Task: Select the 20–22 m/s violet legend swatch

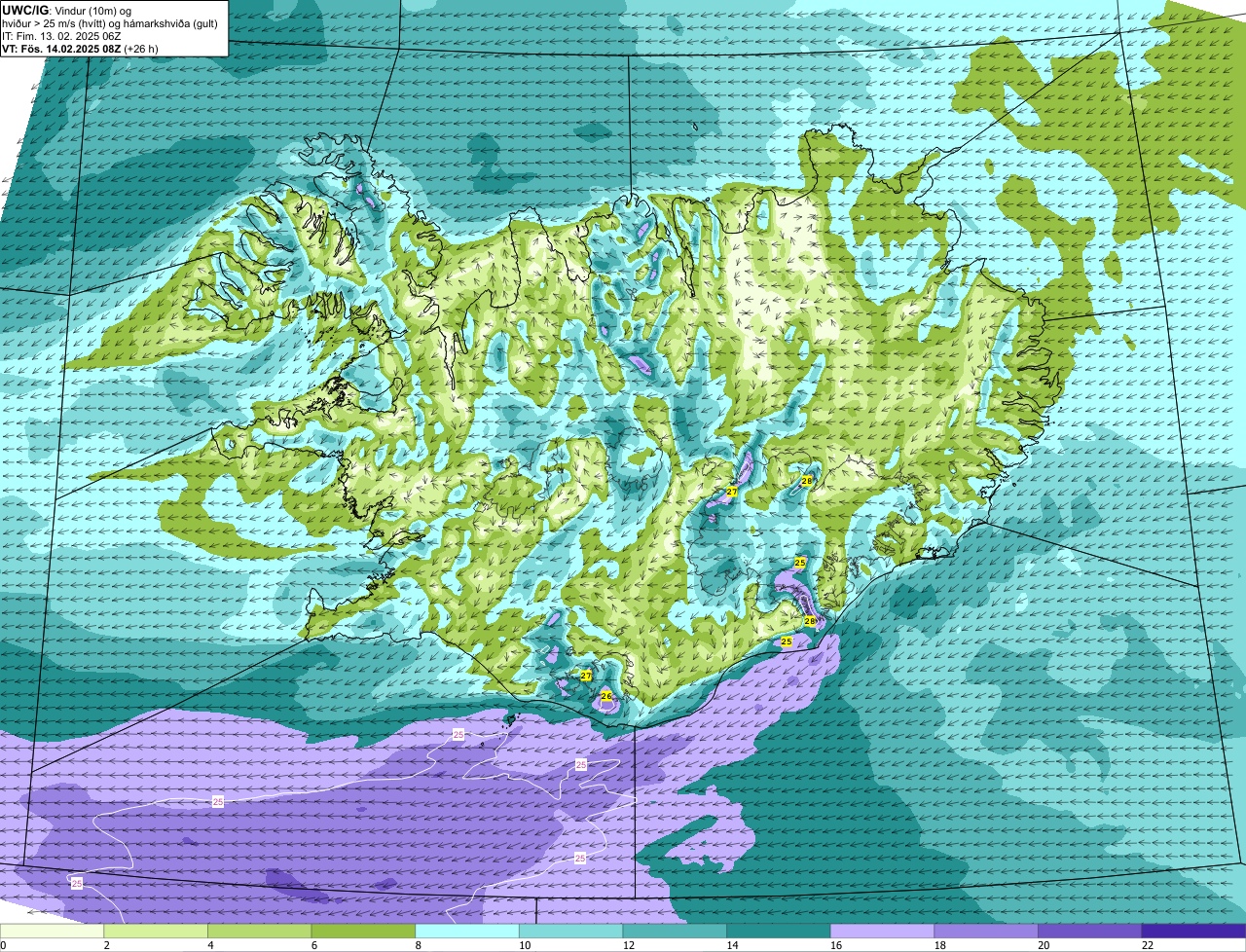Action: 1090,932
